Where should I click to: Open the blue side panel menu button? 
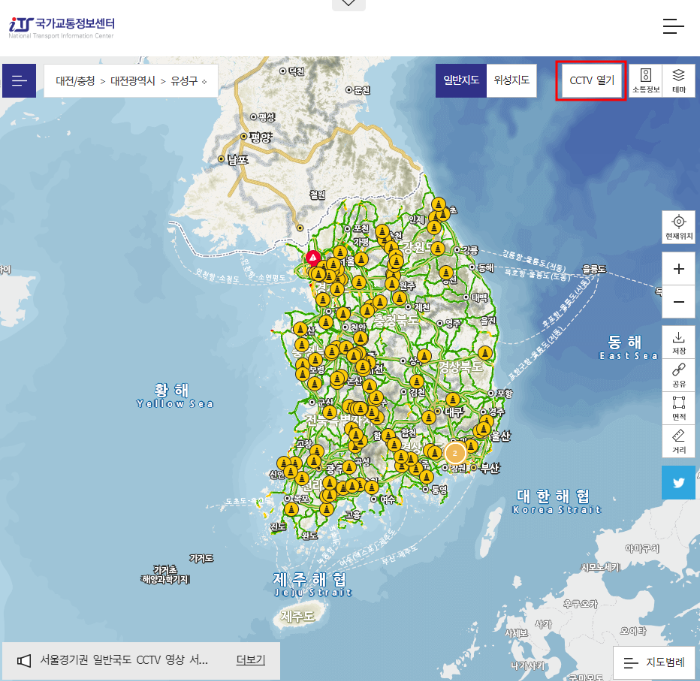click(19, 81)
